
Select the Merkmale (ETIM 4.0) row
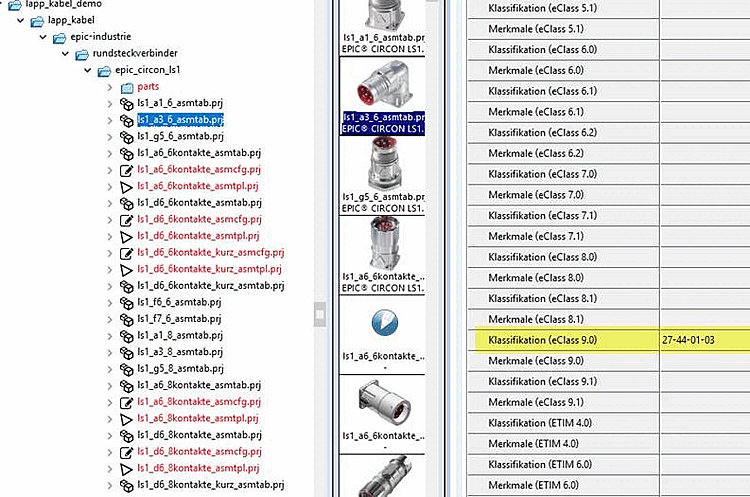(x=608, y=444)
